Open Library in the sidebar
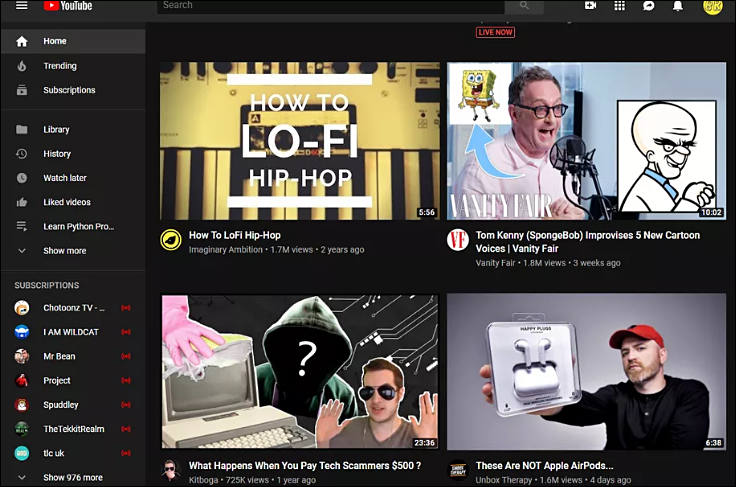736x487 pixels. (x=73, y=129)
